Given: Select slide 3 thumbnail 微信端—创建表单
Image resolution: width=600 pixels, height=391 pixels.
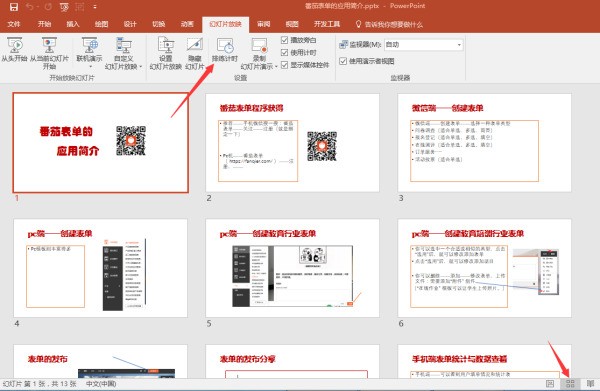Looking at the screenshot, I should tap(484, 143).
